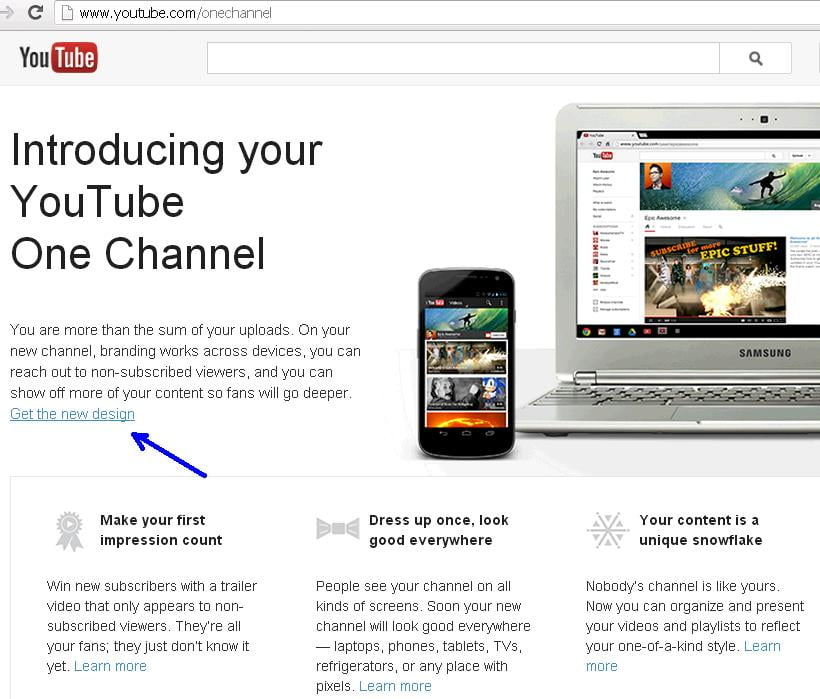Click "Dress up once, look good everywhere" heading

tap(439, 530)
